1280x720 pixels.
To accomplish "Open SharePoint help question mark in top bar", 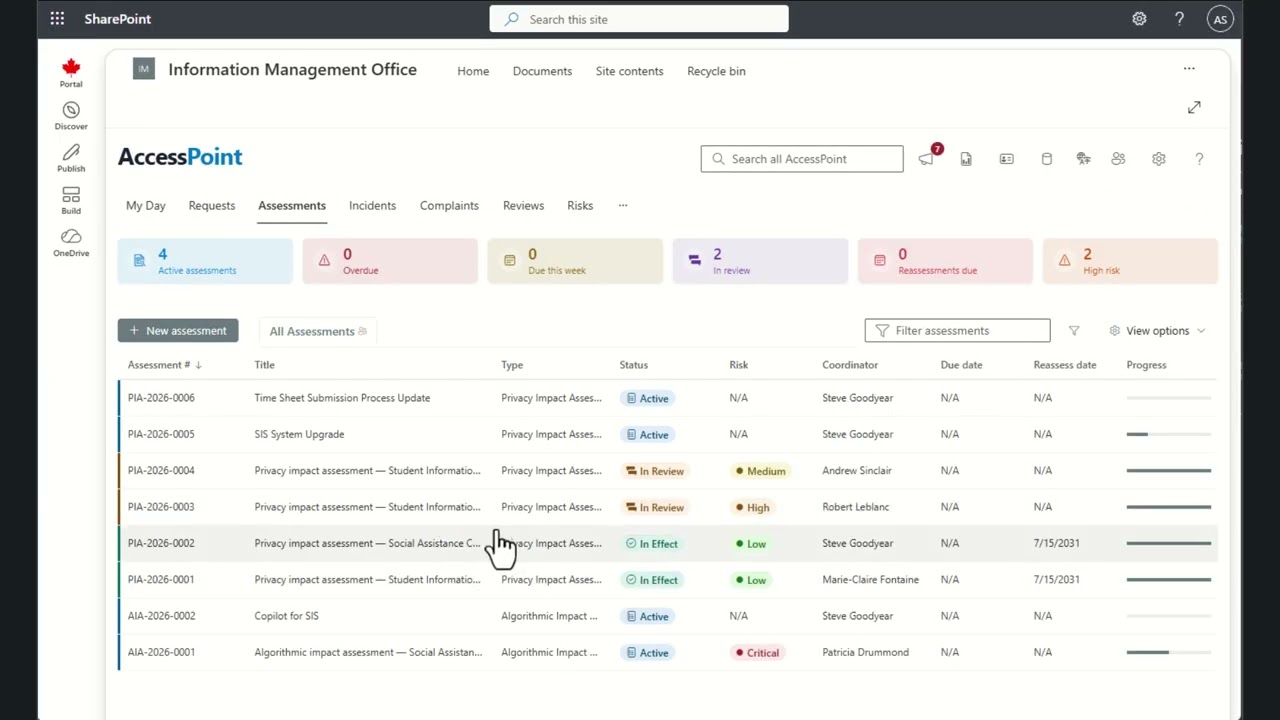I will (1179, 19).
